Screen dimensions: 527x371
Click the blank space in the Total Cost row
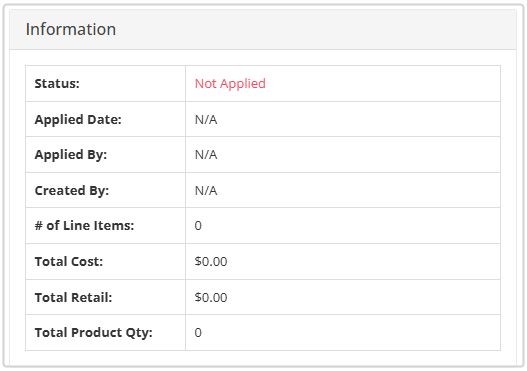click(365, 261)
